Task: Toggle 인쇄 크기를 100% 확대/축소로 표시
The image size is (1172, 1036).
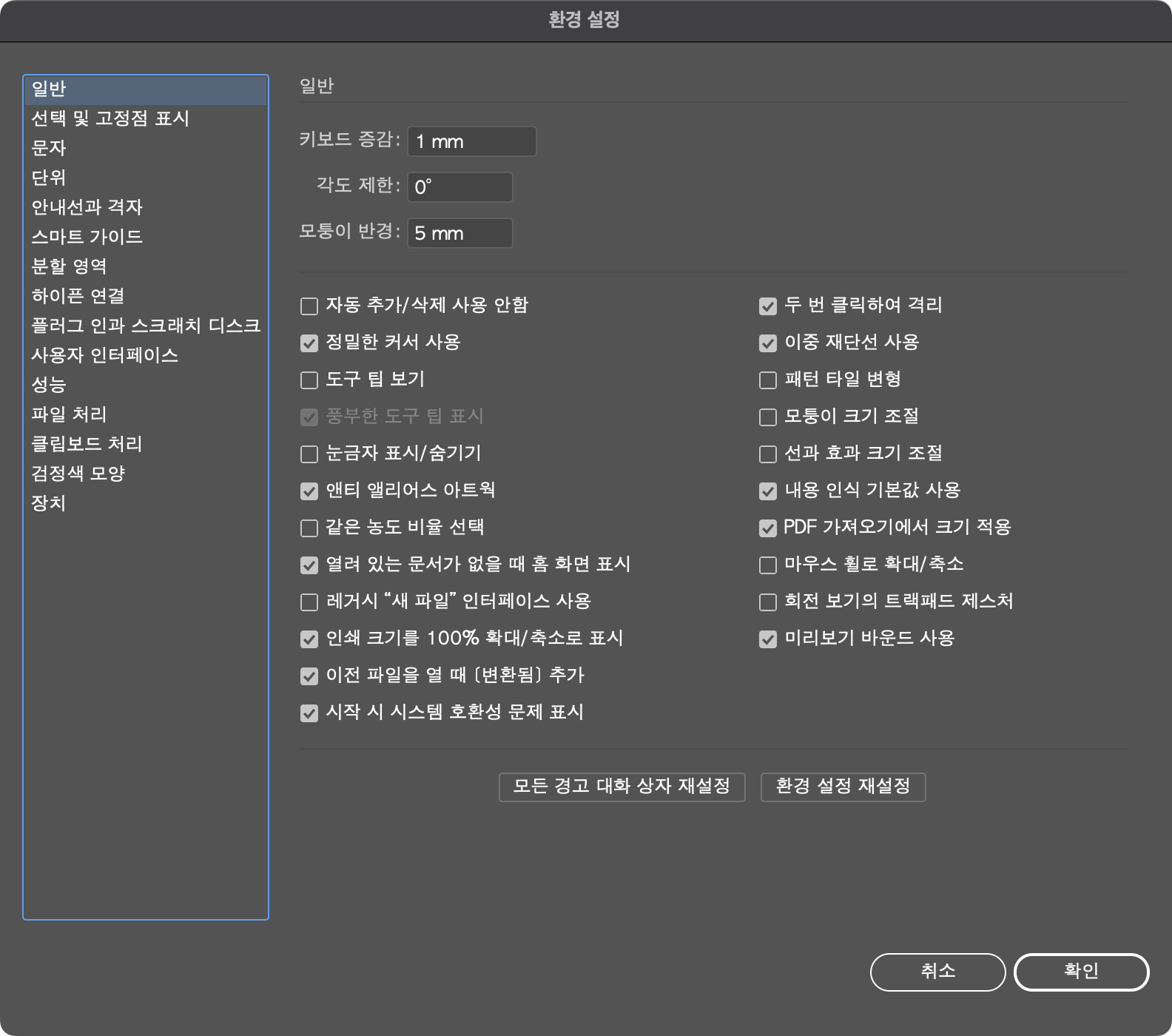Action: pos(309,639)
